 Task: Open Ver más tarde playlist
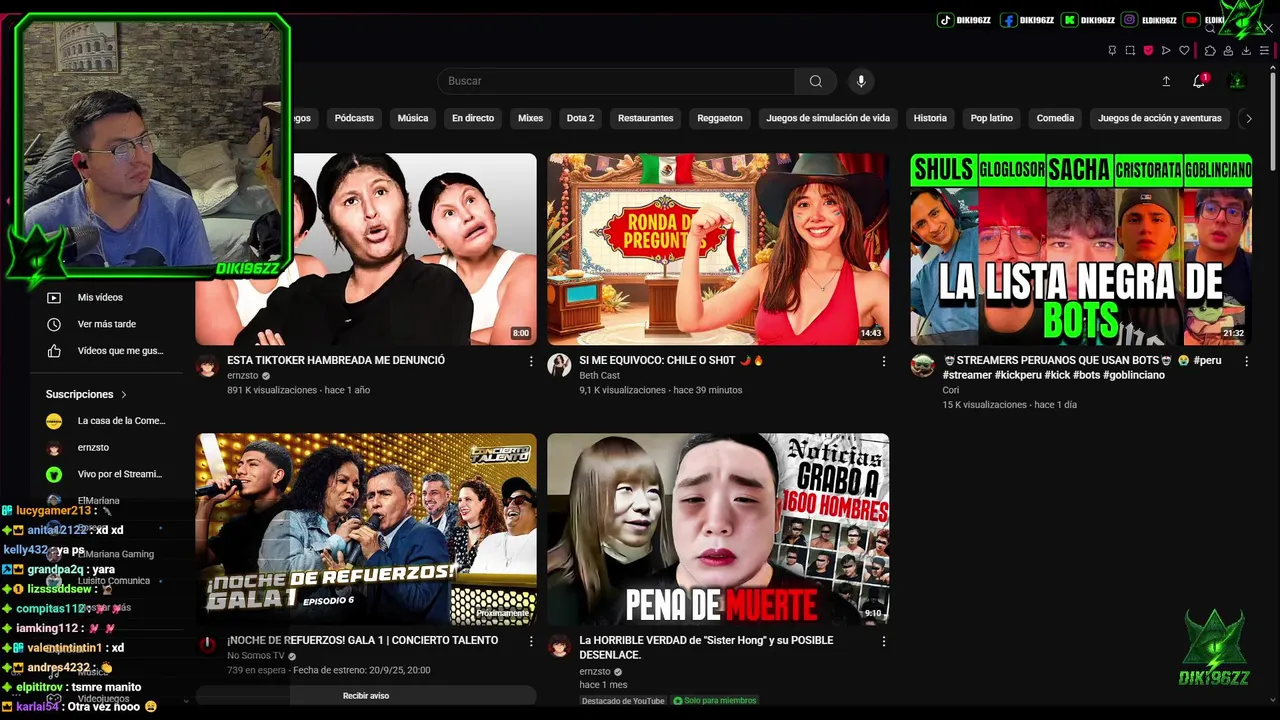coord(106,324)
